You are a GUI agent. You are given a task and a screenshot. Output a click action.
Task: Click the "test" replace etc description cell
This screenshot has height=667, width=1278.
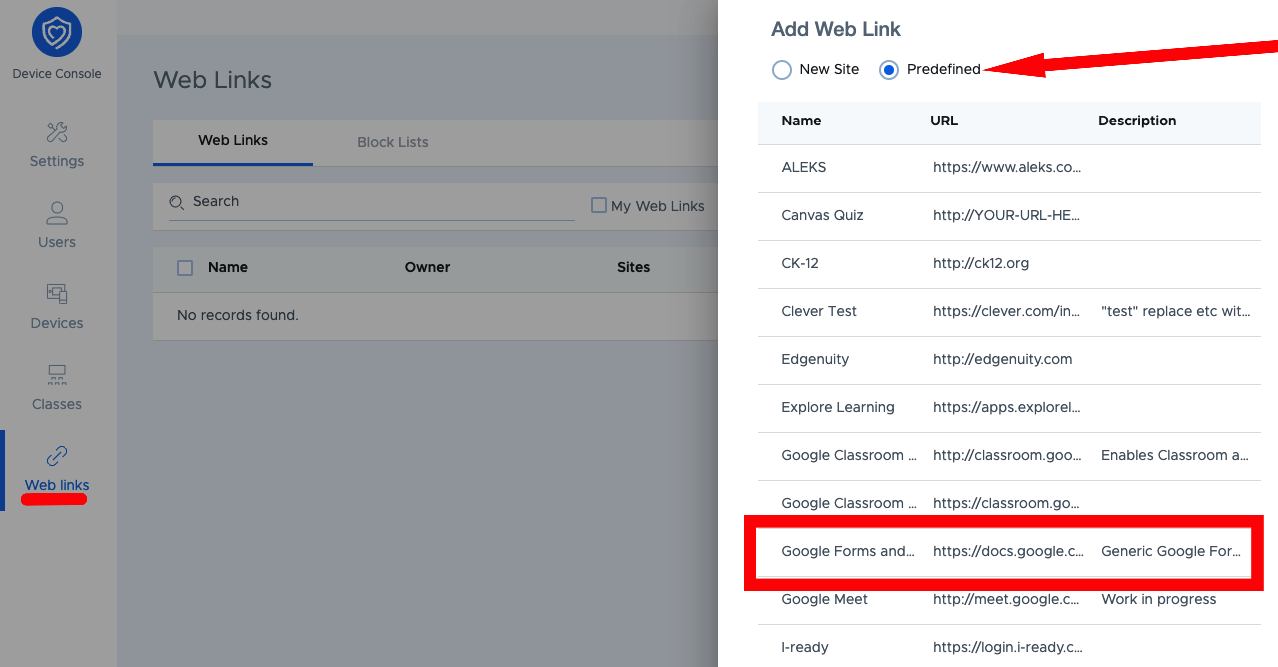click(1176, 312)
